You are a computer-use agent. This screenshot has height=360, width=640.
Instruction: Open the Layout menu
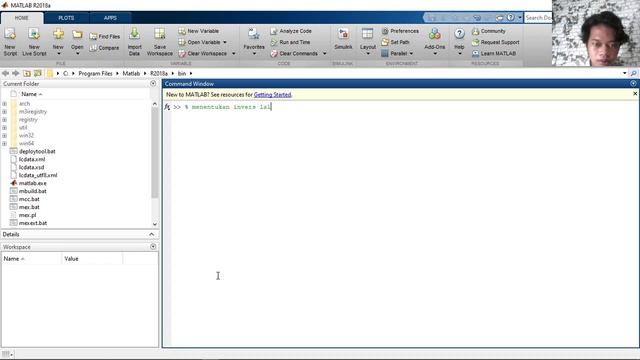[367, 42]
